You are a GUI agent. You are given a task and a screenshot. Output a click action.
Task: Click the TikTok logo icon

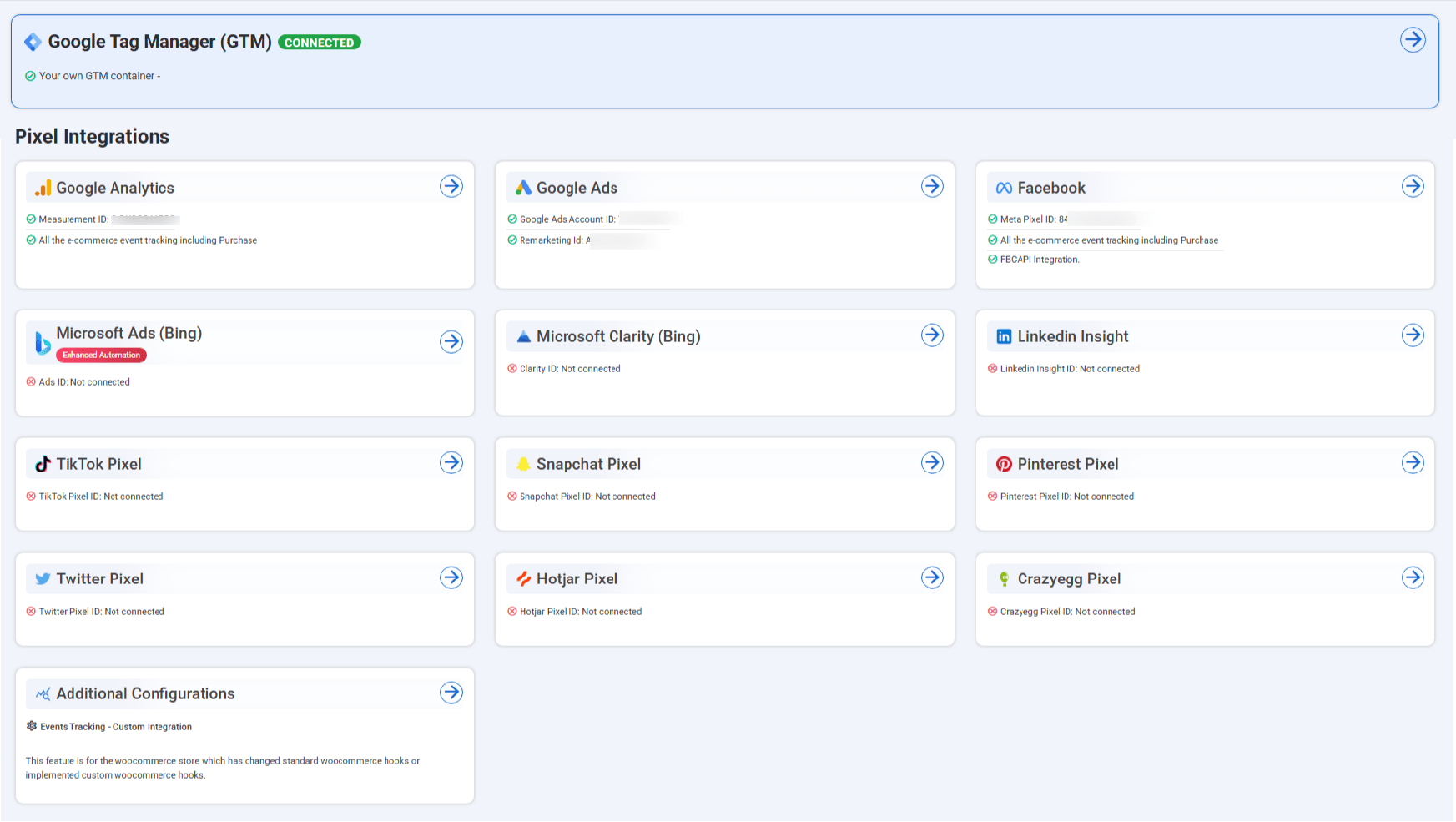[43, 464]
